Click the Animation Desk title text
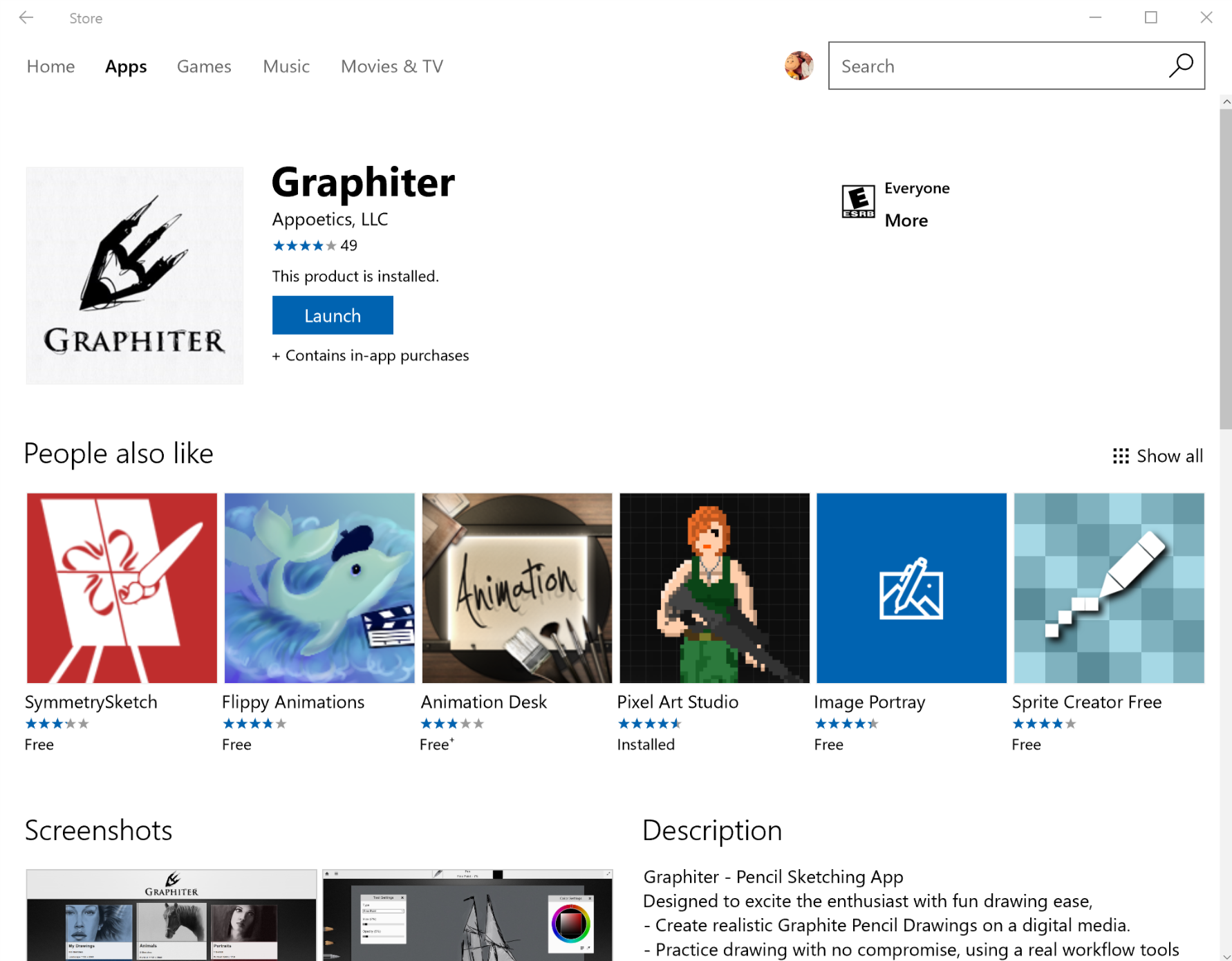 coord(484,702)
